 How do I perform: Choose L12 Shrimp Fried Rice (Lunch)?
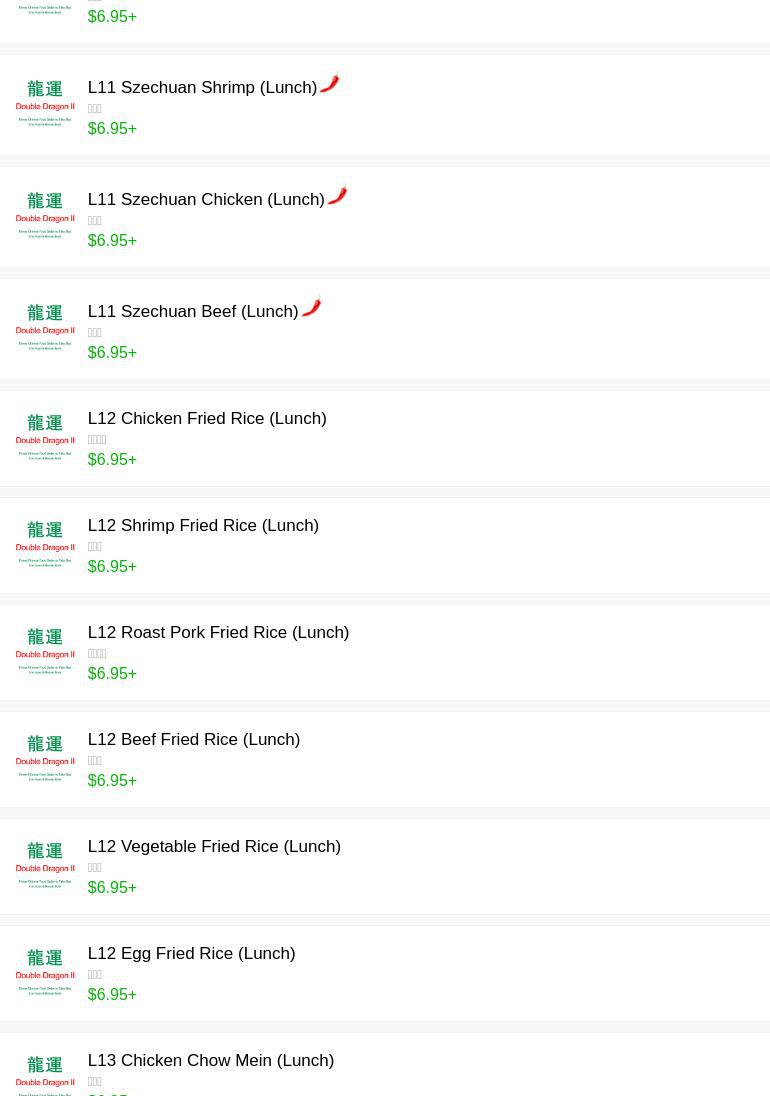(203, 526)
